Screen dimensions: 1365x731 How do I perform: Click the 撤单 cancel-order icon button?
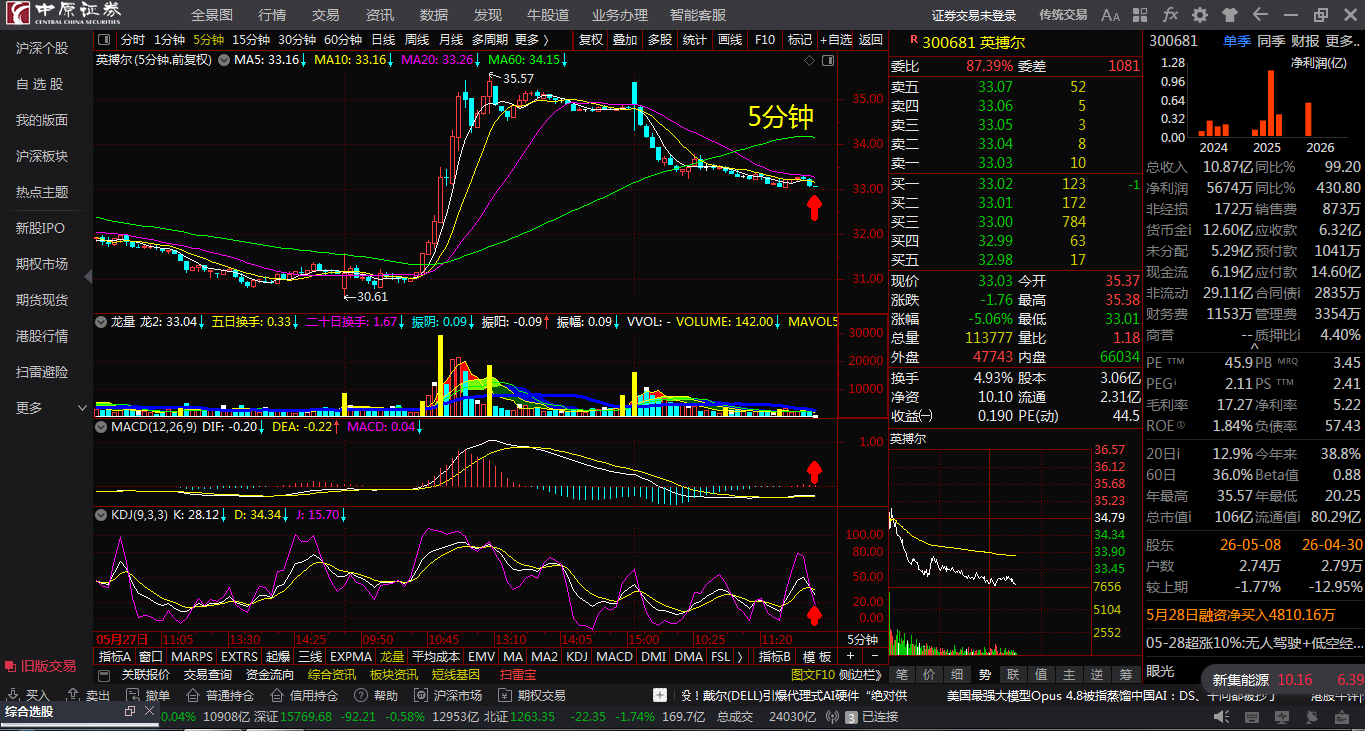pos(148,695)
